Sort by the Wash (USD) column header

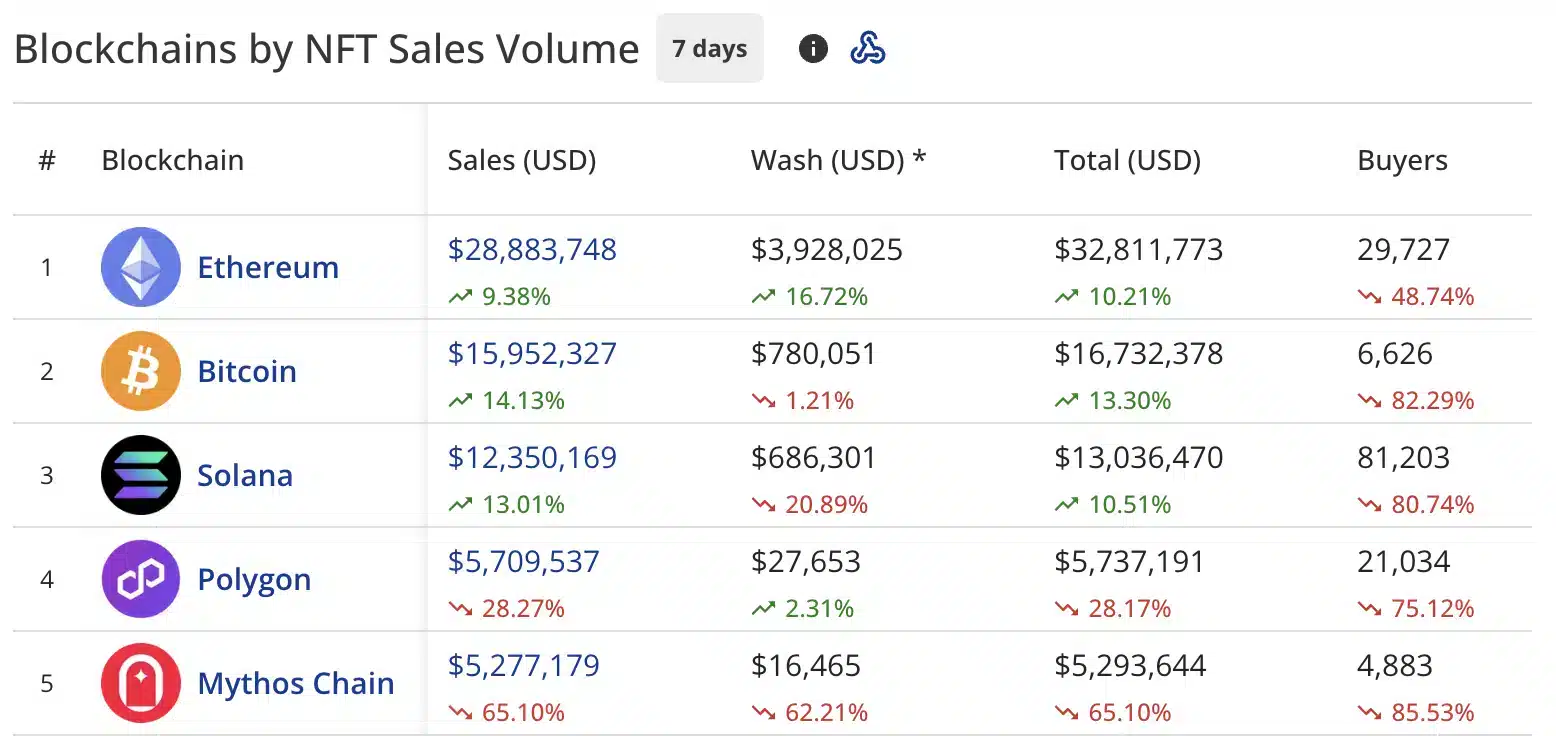839,160
